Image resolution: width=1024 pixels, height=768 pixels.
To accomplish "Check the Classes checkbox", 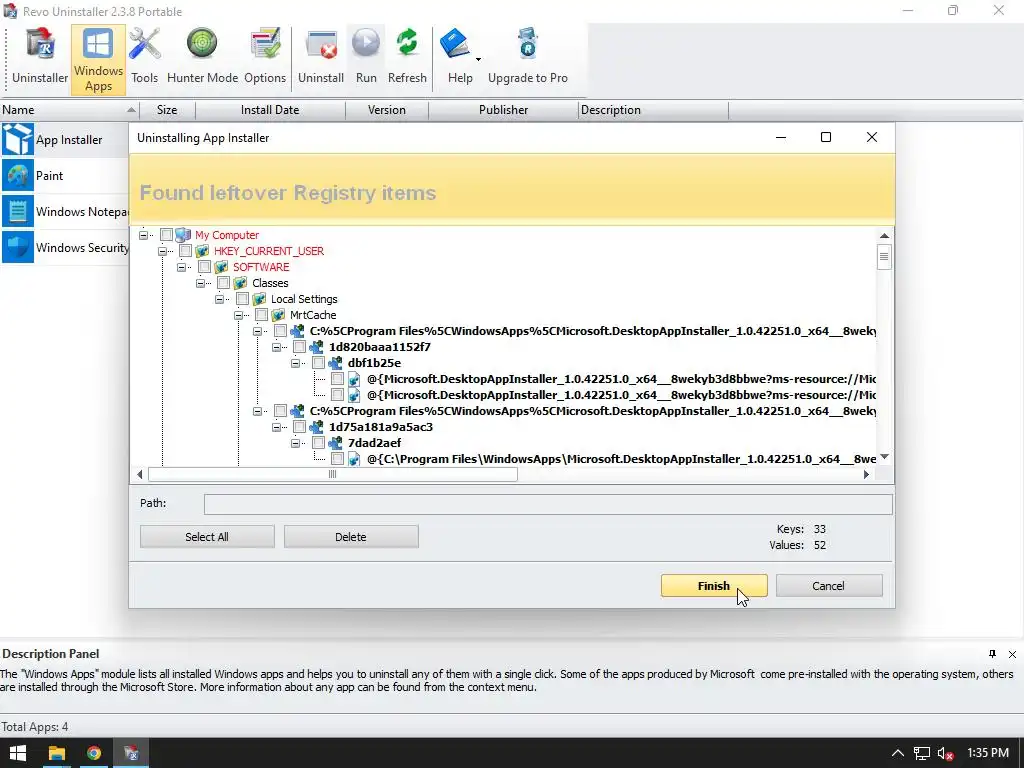I will point(223,283).
